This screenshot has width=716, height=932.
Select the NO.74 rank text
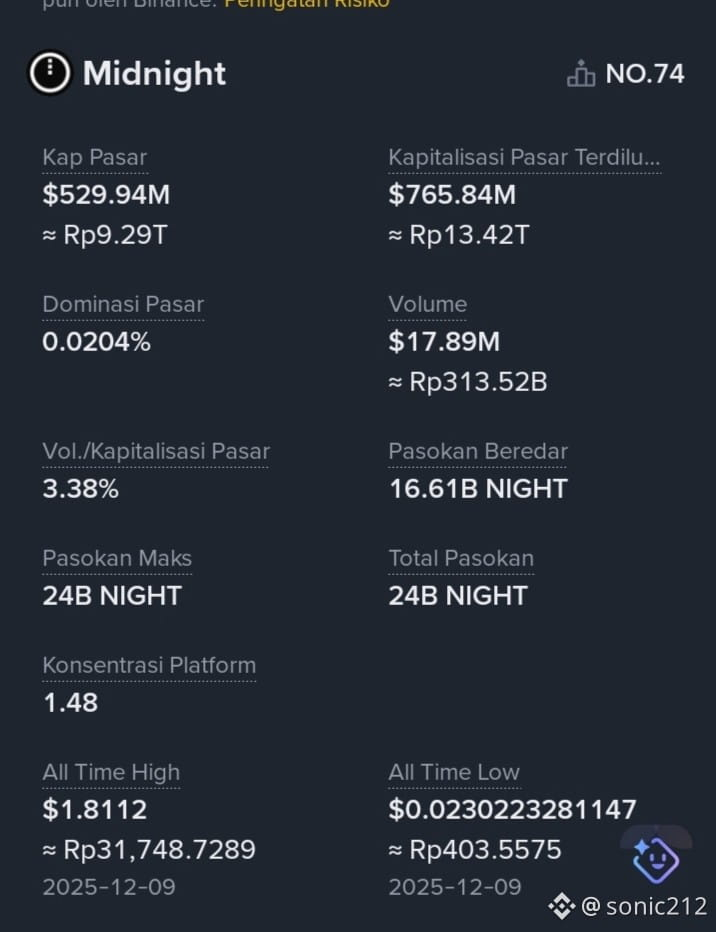(x=645, y=74)
